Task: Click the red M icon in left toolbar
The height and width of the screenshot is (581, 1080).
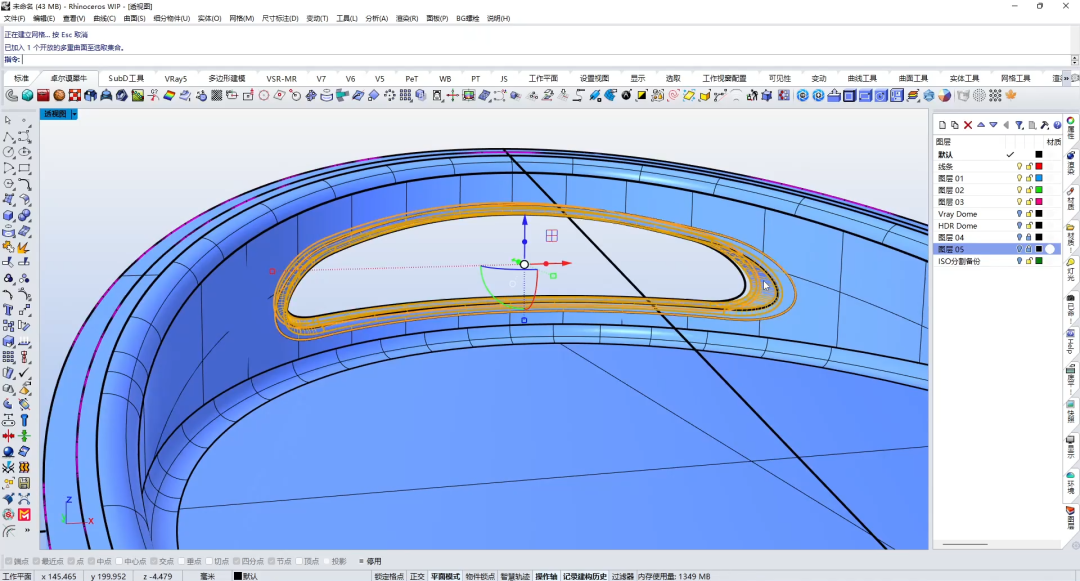Action: coord(24,515)
